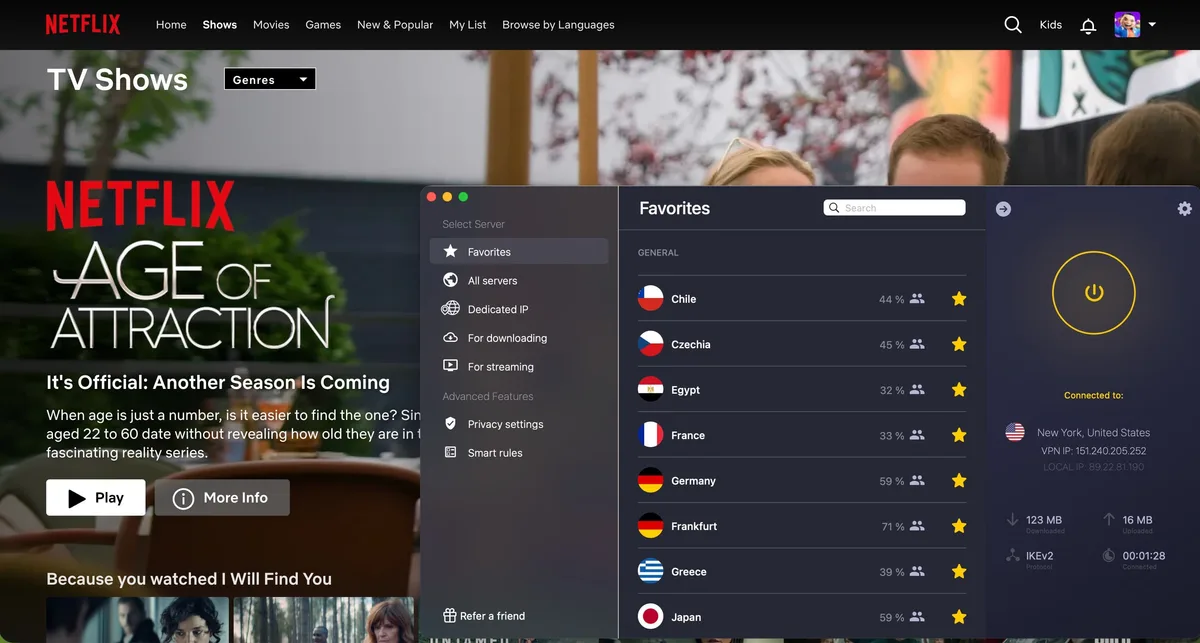1200x643 pixels.
Task: Open New & Popular section
Action: [395, 25]
